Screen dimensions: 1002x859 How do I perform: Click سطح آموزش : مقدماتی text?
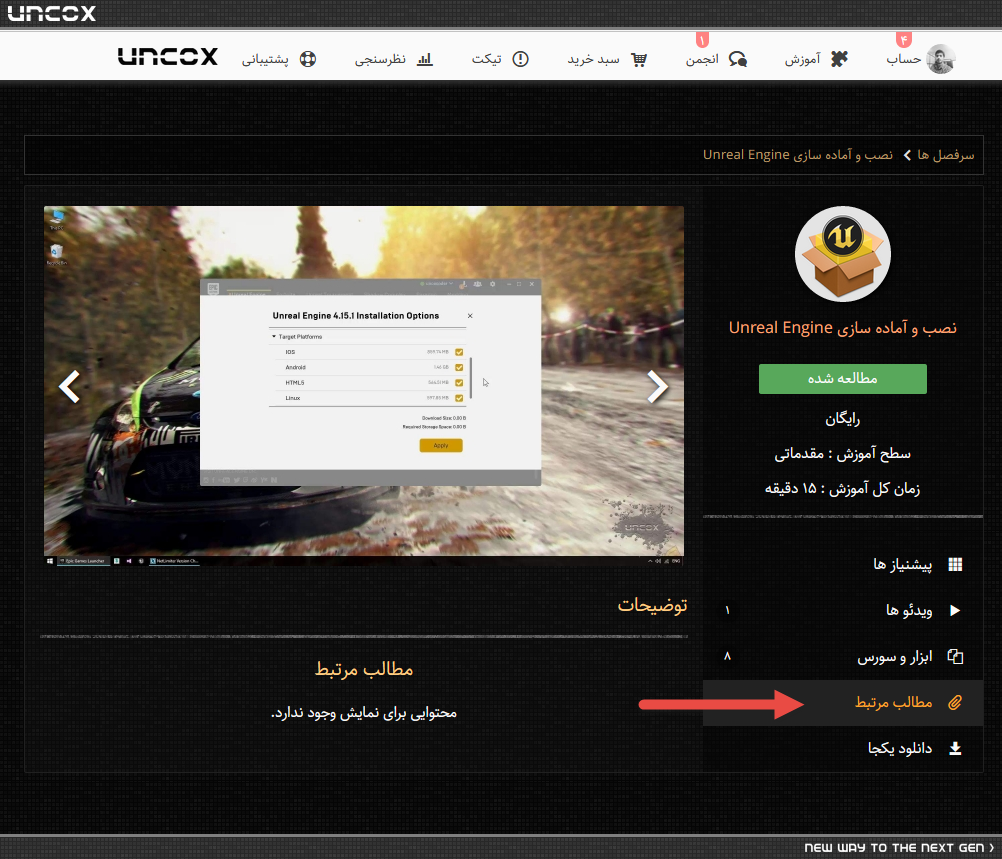(x=842, y=454)
